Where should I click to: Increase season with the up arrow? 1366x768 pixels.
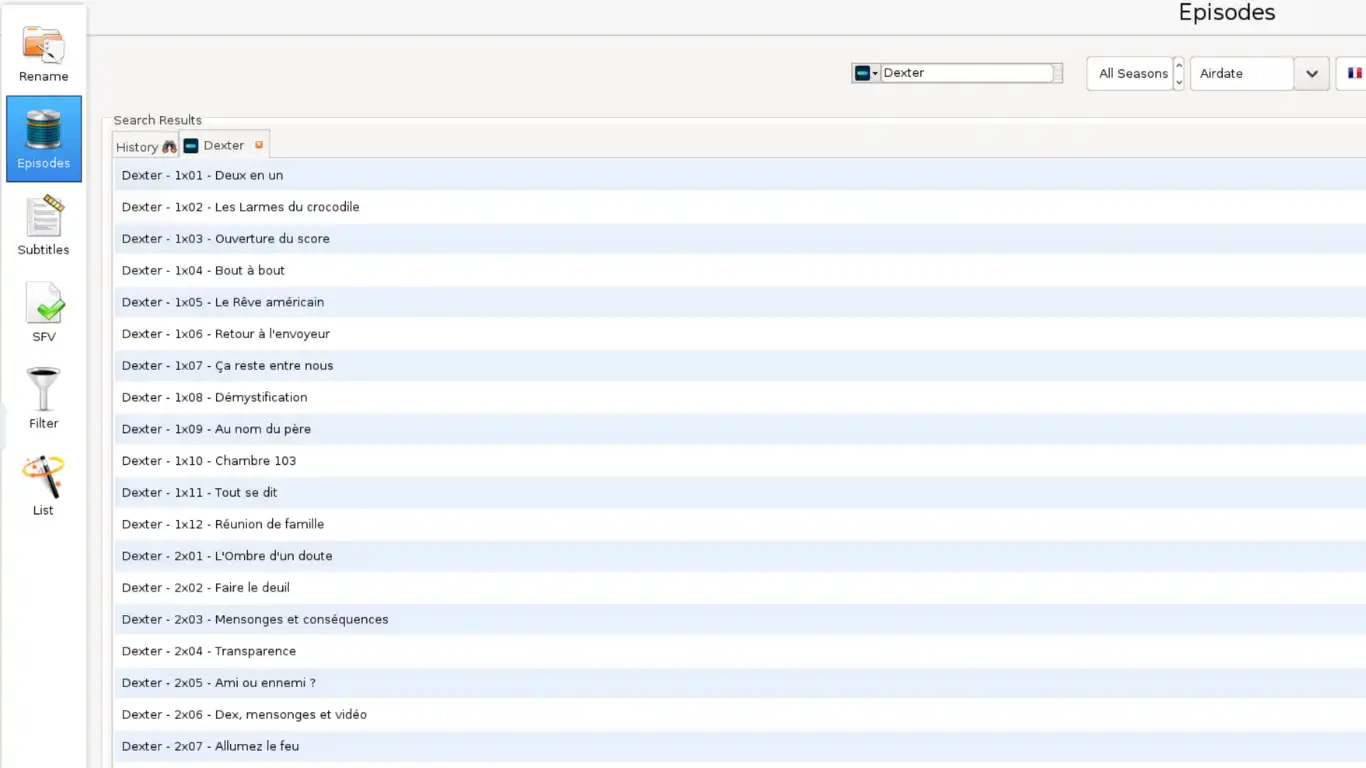(x=1179, y=66)
